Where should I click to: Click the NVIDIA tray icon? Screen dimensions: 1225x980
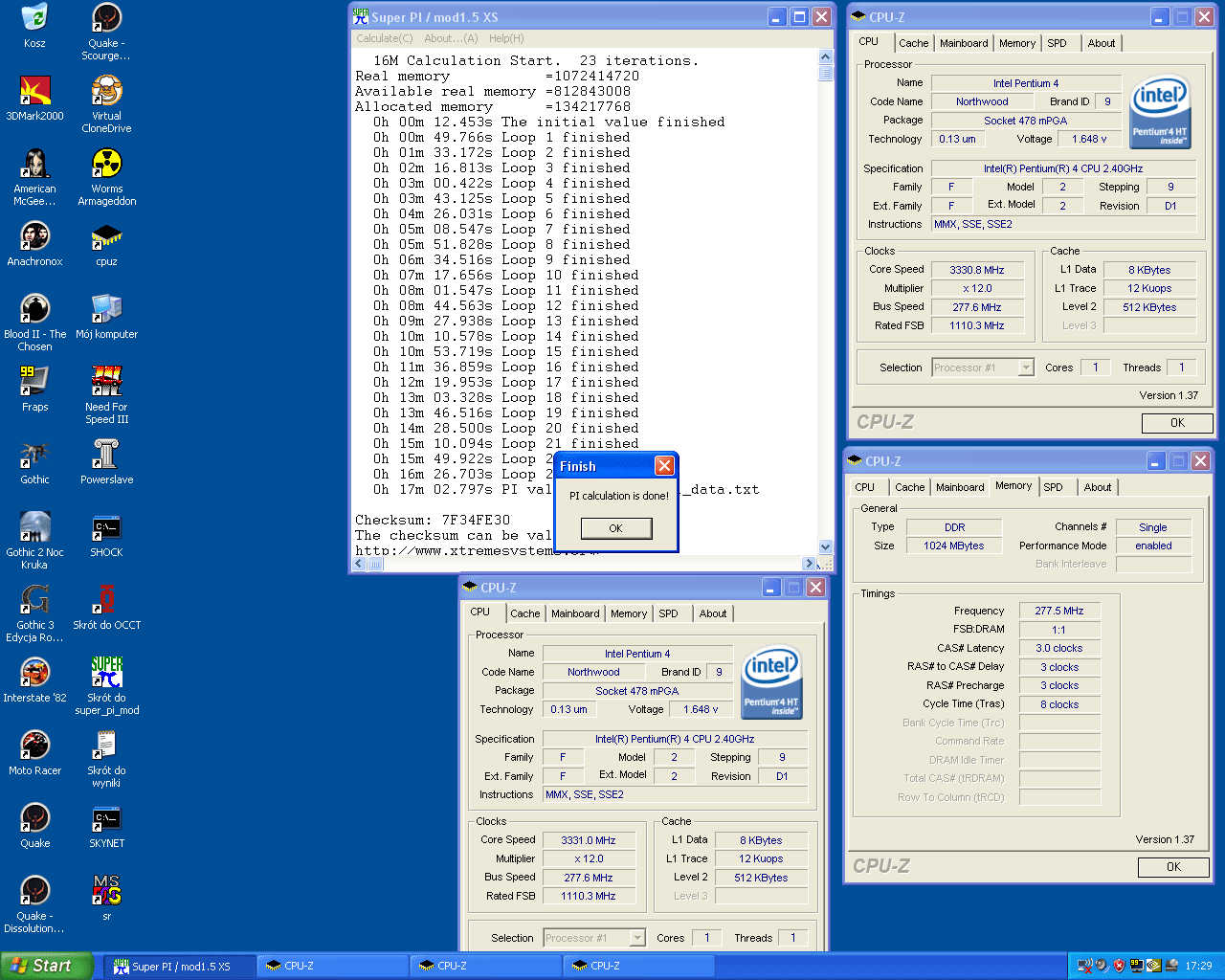(1153, 966)
